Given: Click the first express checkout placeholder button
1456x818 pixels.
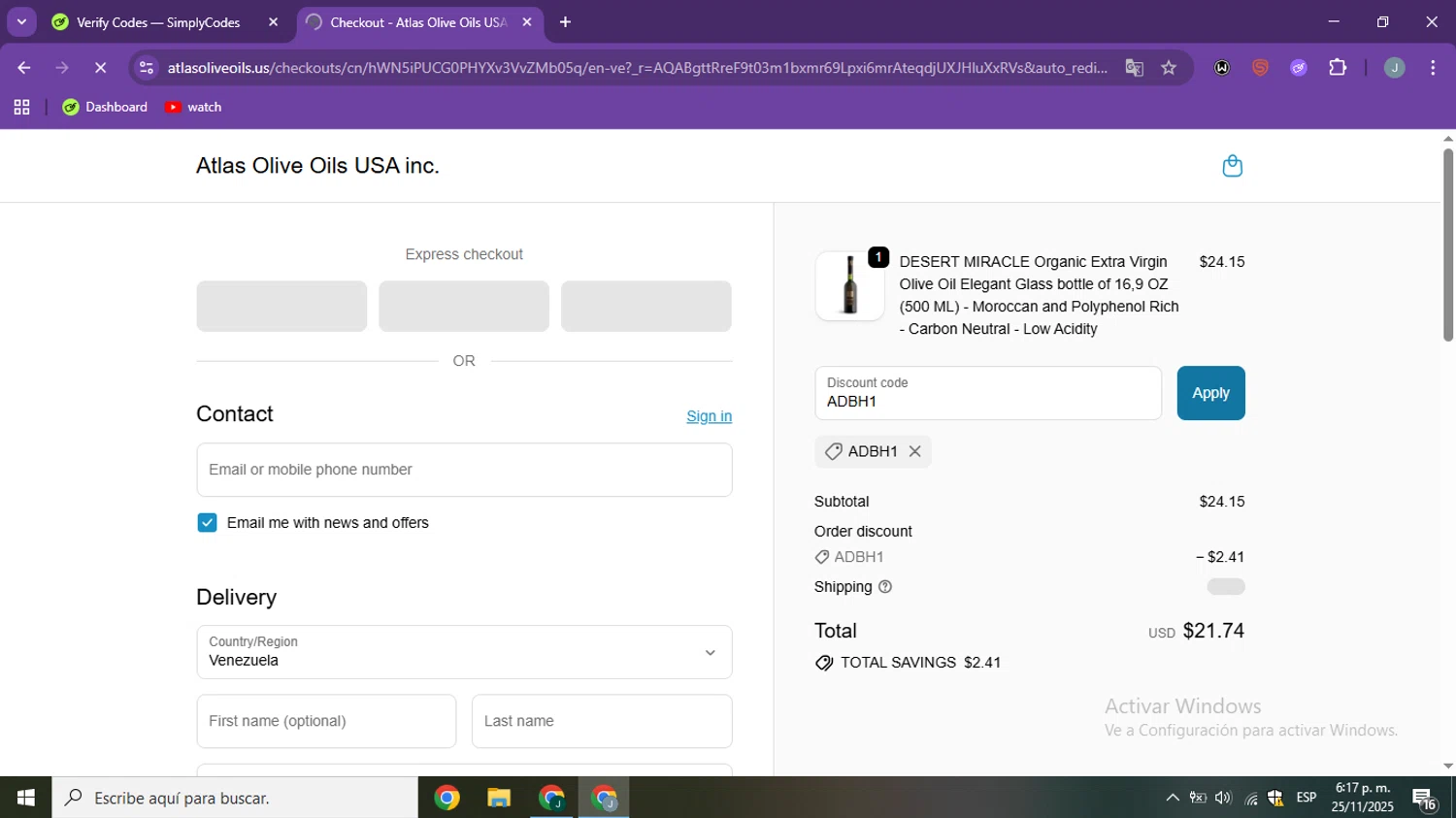Looking at the screenshot, I should [281, 307].
